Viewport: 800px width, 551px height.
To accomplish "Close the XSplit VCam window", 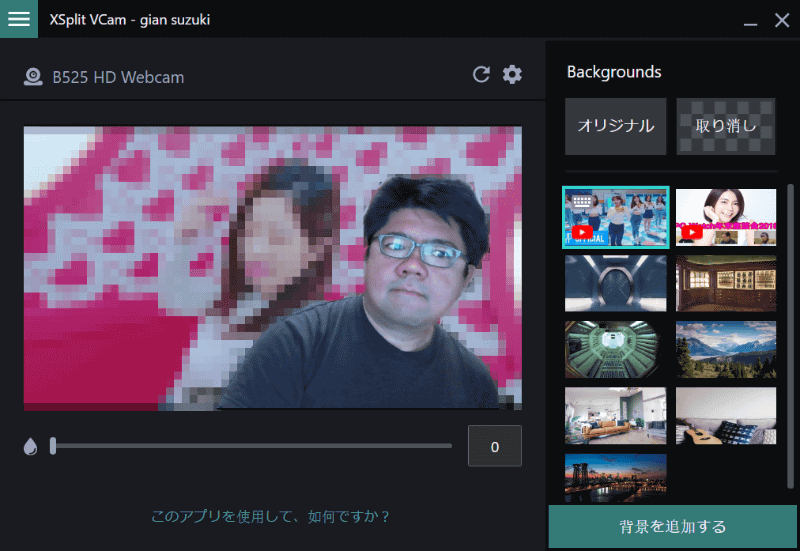I will tap(782, 20).
